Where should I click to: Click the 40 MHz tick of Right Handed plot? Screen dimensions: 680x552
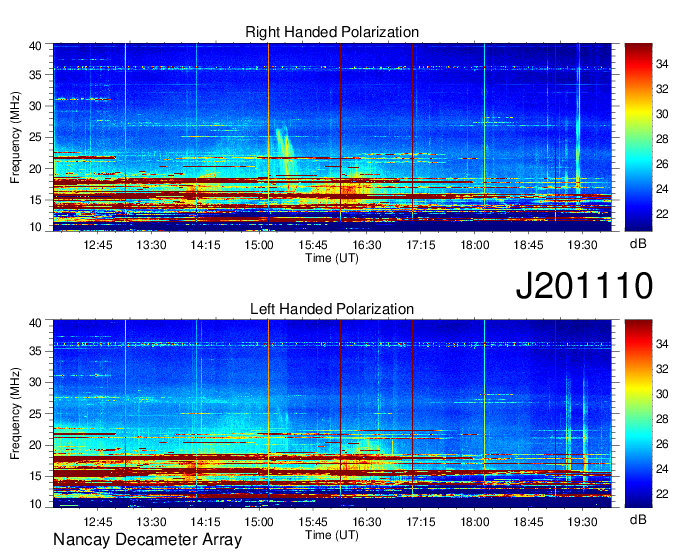(x=35, y=46)
